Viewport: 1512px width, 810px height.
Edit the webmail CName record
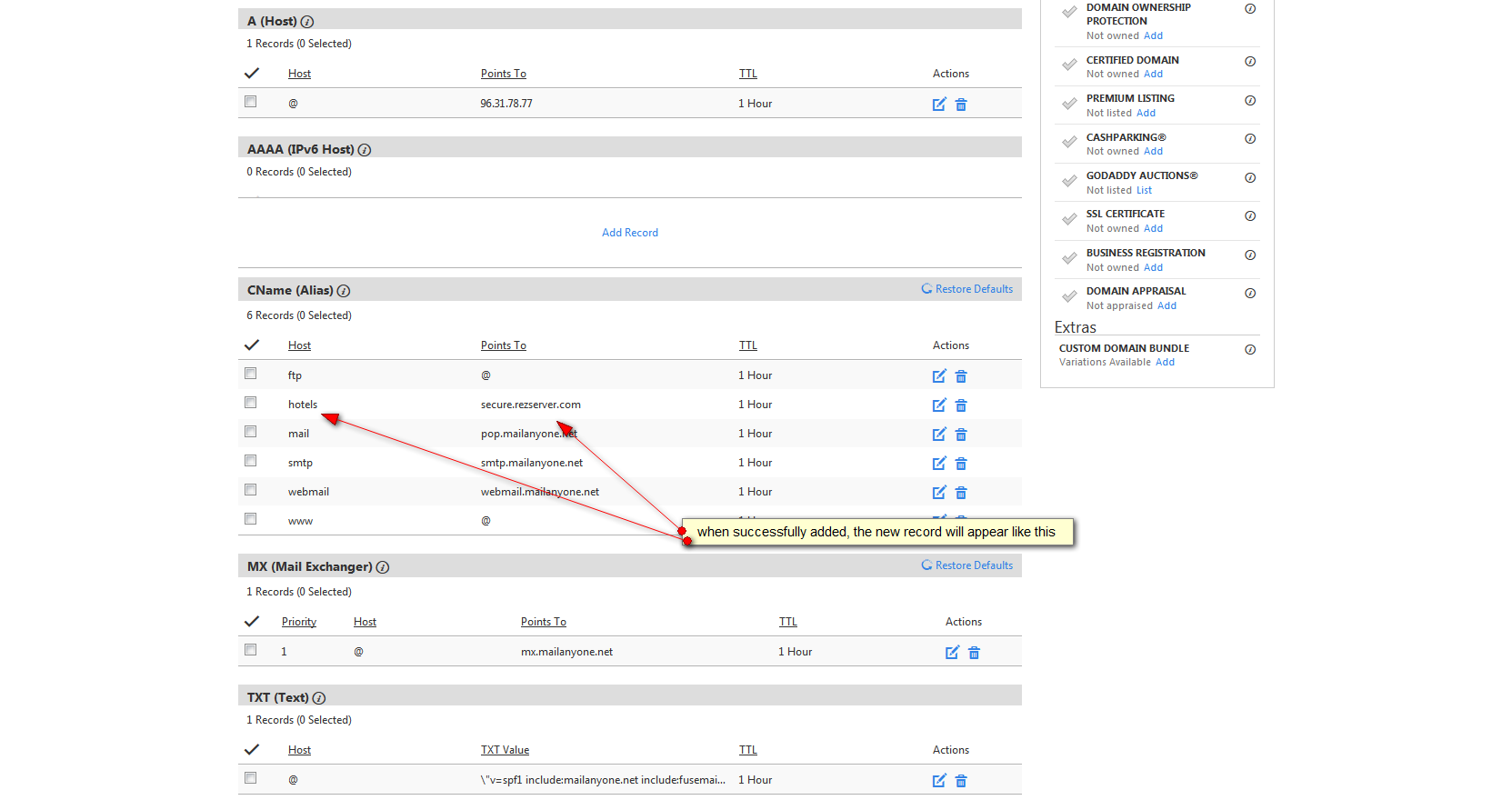pyautogui.click(x=939, y=493)
